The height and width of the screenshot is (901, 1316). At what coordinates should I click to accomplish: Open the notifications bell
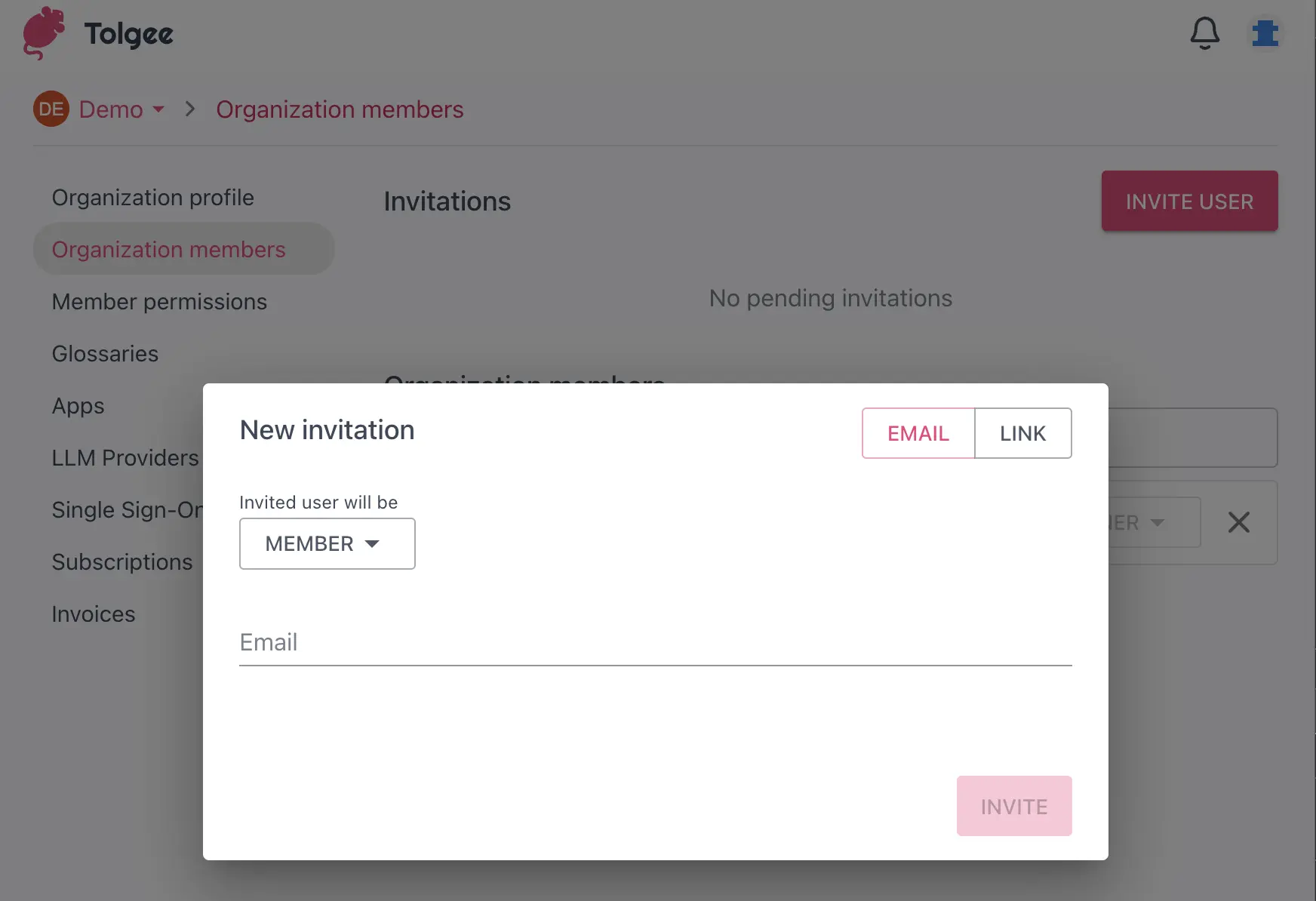tap(1204, 33)
